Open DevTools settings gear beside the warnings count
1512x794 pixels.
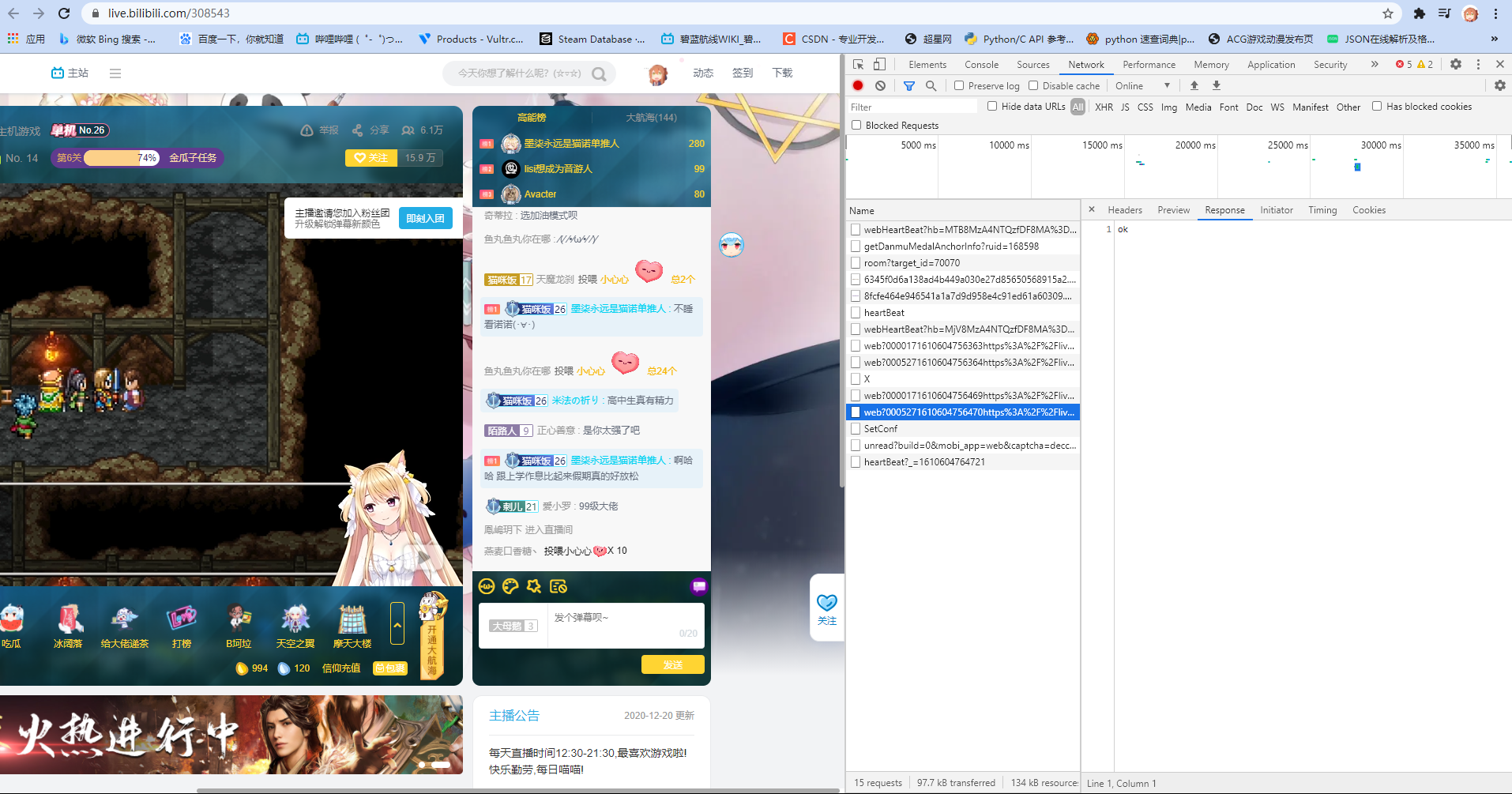point(1456,64)
